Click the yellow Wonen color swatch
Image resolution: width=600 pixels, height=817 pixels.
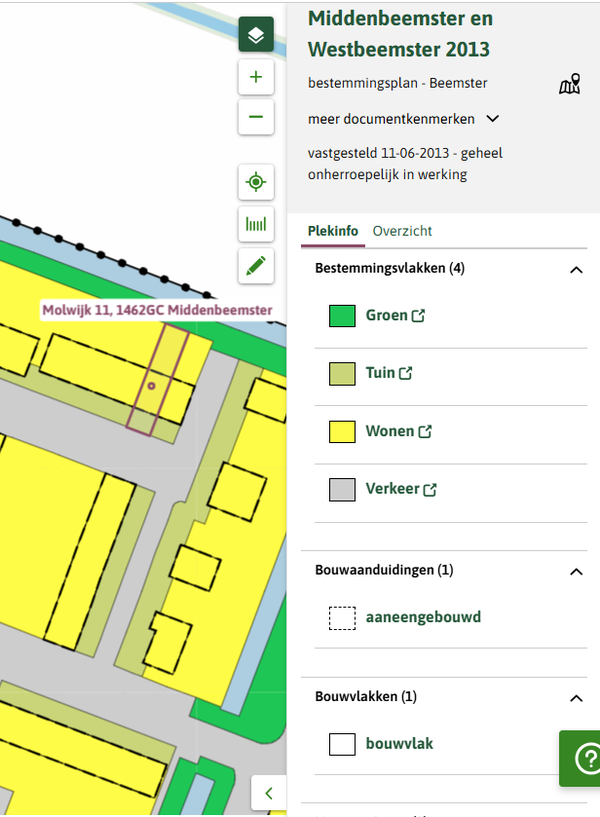[x=343, y=432]
